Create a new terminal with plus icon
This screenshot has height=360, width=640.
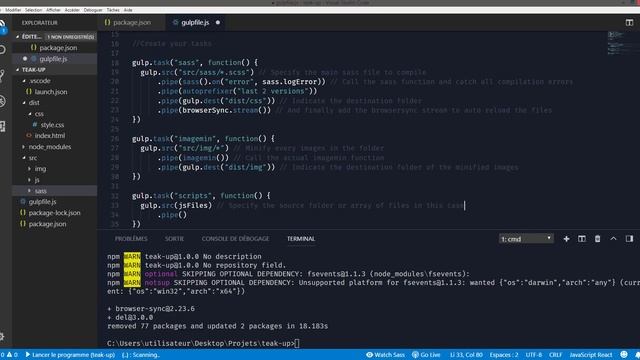click(x=566, y=239)
